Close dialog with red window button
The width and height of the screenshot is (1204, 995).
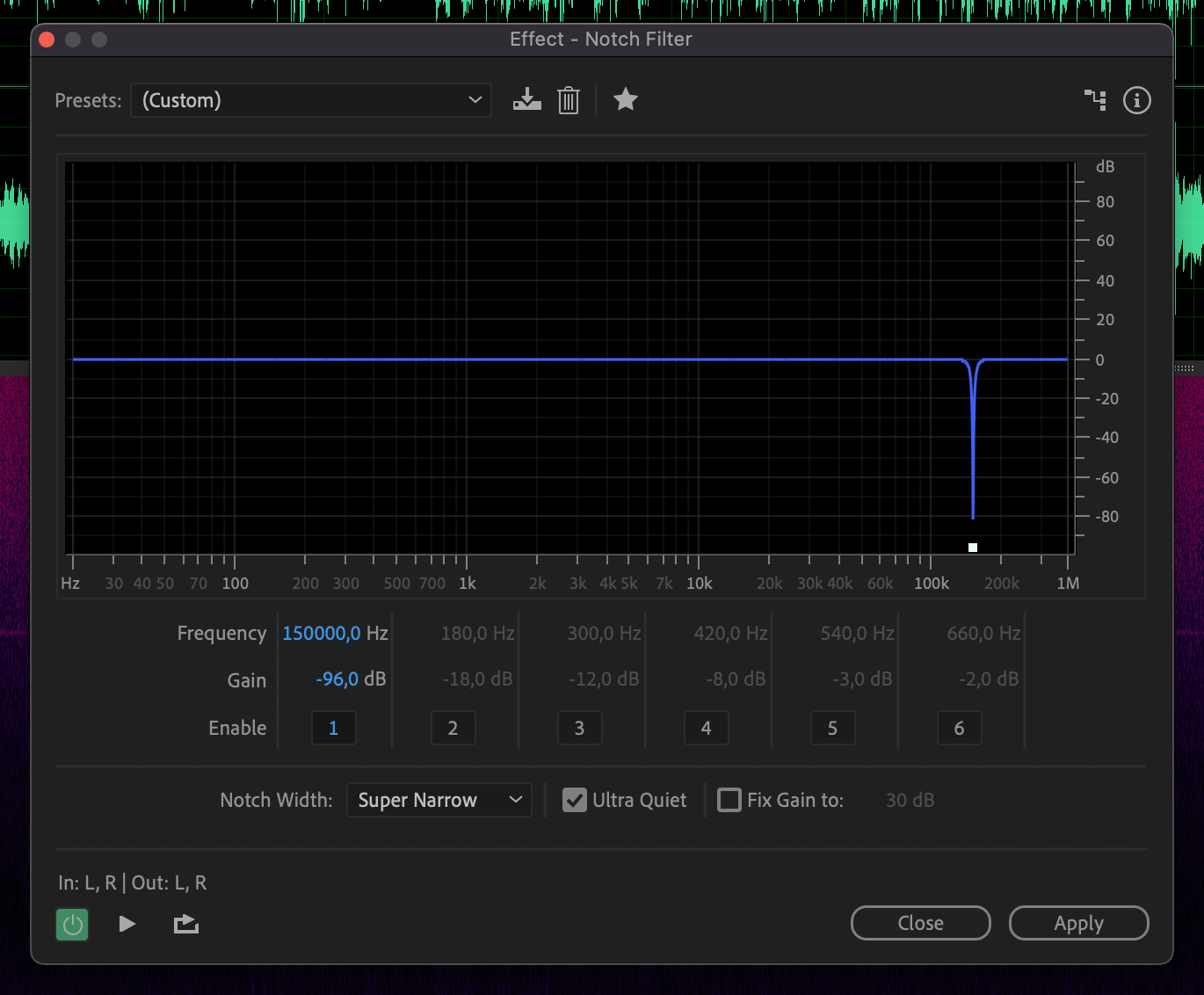click(x=47, y=40)
